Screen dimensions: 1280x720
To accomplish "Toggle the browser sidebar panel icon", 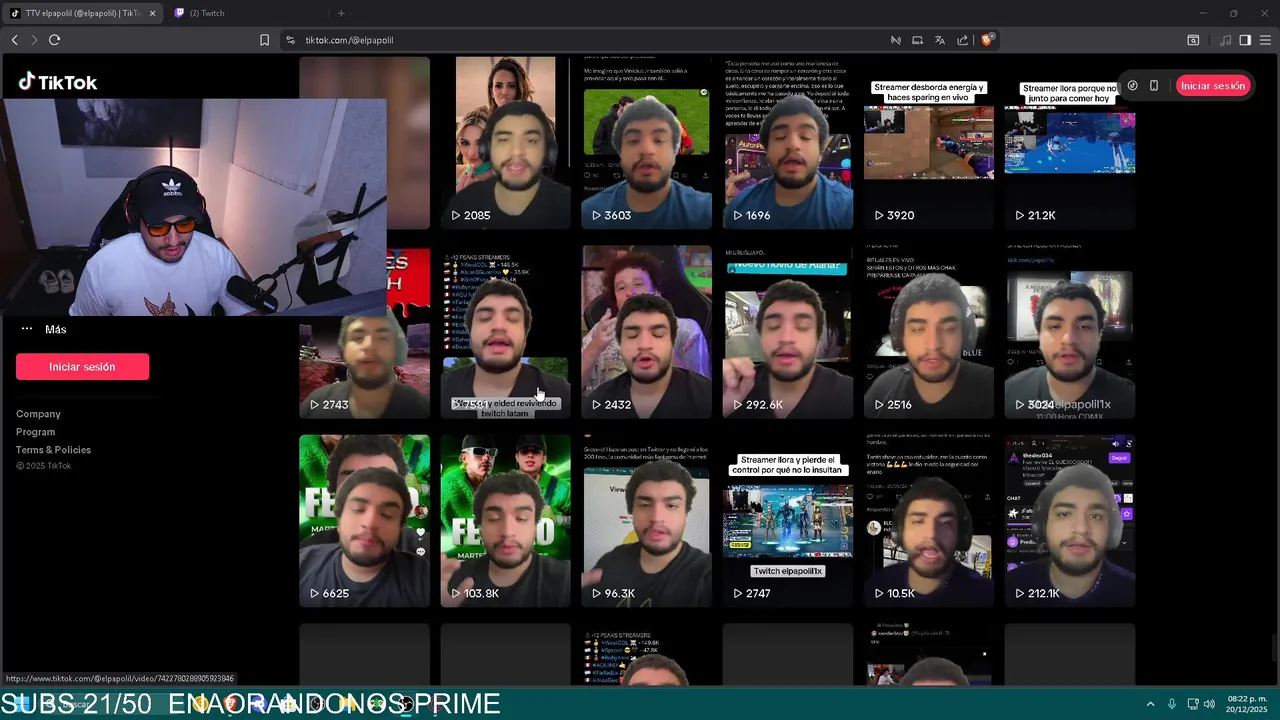I will pyautogui.click(x=1245, y=40).
